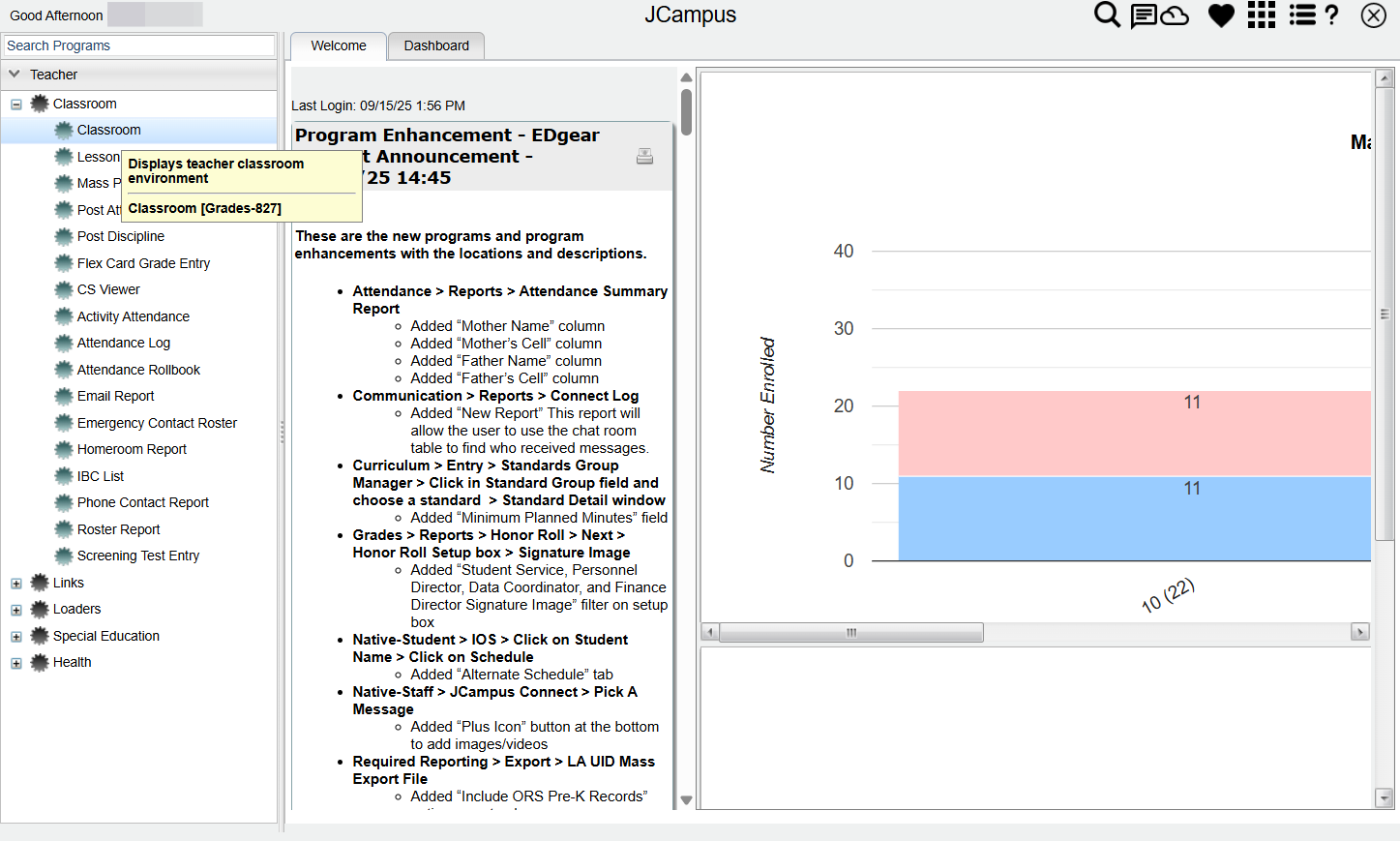Open the Screening Test Entry program

pos(138,556)
